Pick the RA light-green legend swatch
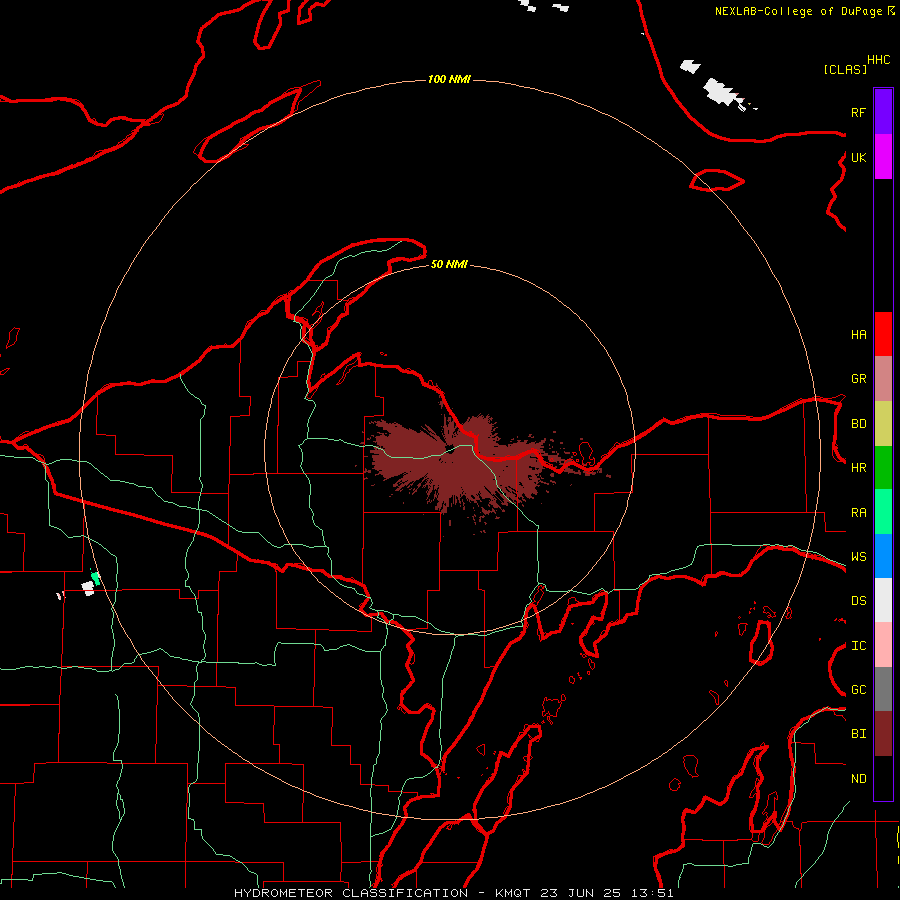Viewport: 900px width, 900px height. [883, 512]
